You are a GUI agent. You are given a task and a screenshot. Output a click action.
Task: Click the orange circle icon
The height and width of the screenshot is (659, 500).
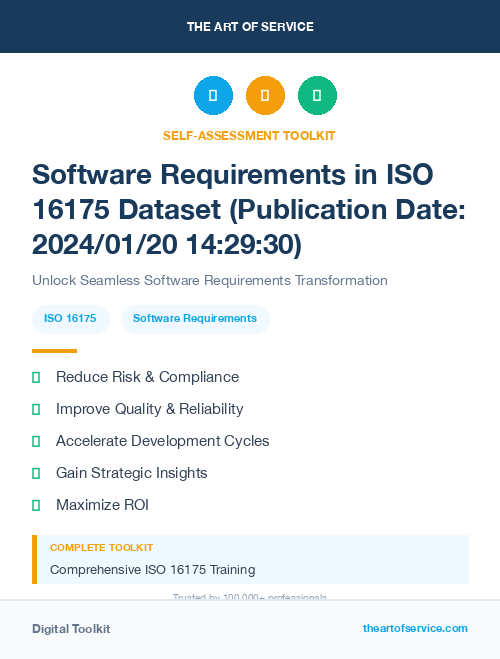(265, 95)
